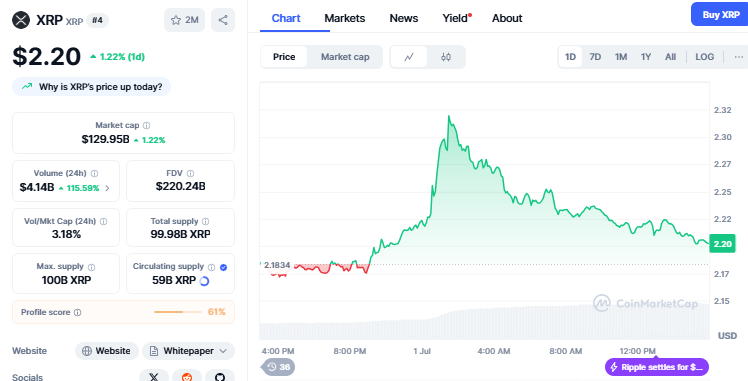Click the 99.98B XRP total supply value

pos(180,234)
